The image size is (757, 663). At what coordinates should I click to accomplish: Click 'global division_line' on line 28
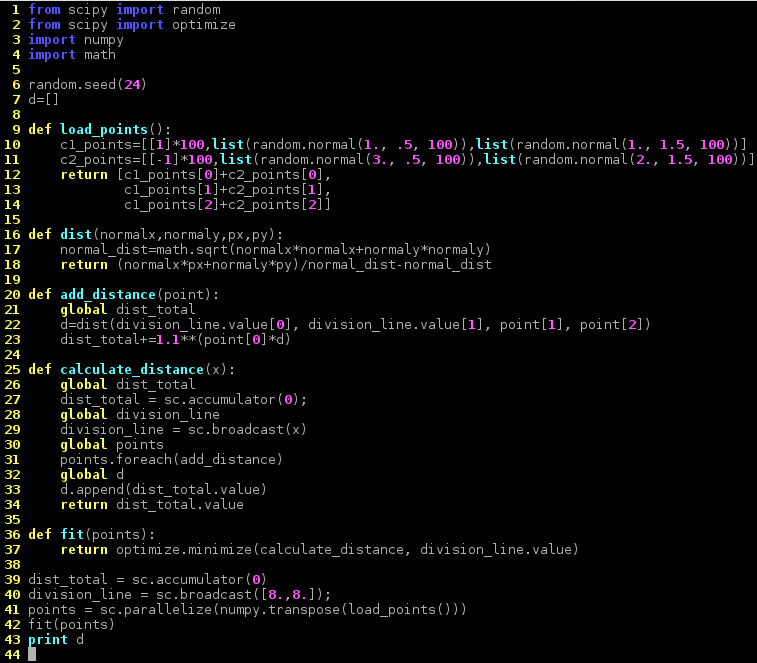[x=140, y=414]
